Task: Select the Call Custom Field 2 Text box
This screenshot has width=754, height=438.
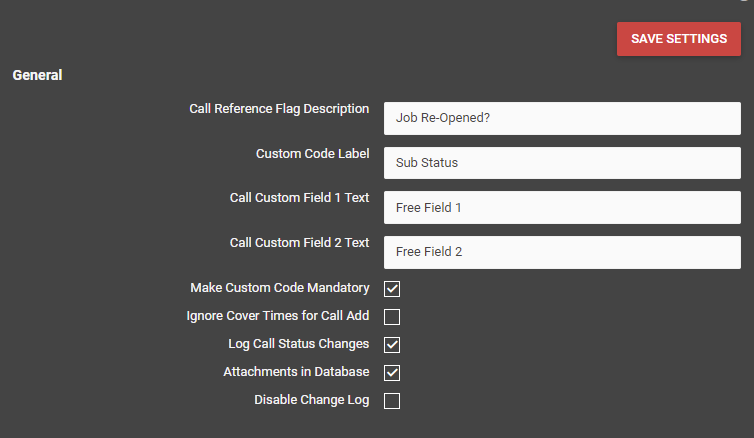Action: pyautogui.click(x=562, y=252)
